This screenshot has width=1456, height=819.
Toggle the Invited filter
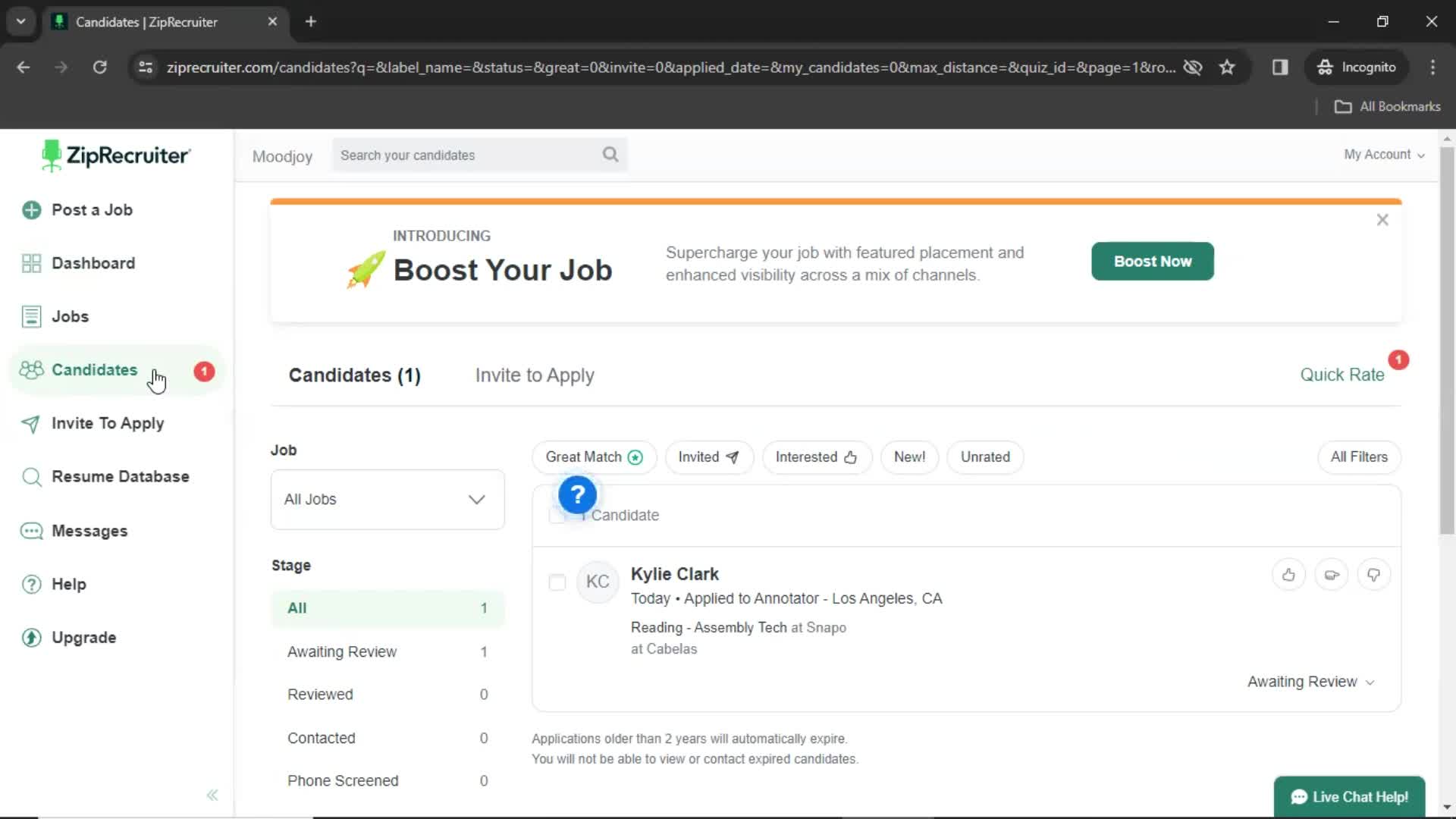(708, 457)
